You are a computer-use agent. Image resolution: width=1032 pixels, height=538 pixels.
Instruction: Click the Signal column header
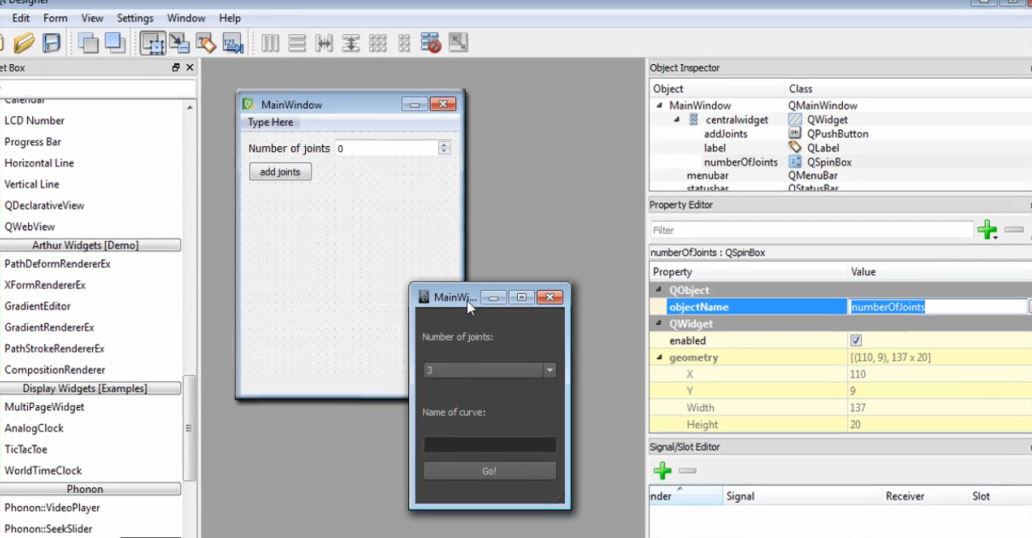click(740, 496)
